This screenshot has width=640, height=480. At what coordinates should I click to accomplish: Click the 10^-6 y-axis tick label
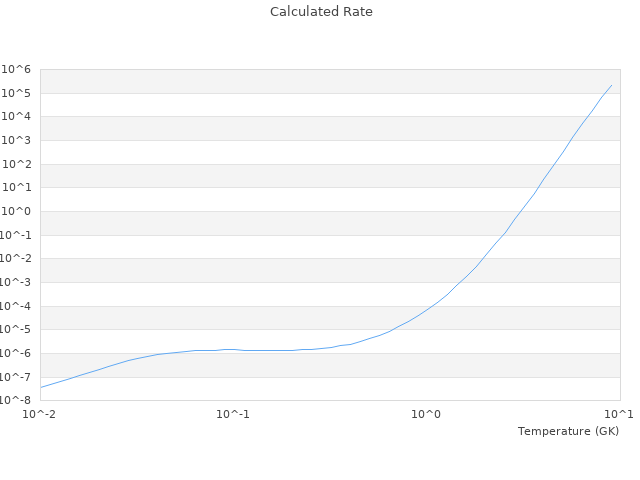15,353
